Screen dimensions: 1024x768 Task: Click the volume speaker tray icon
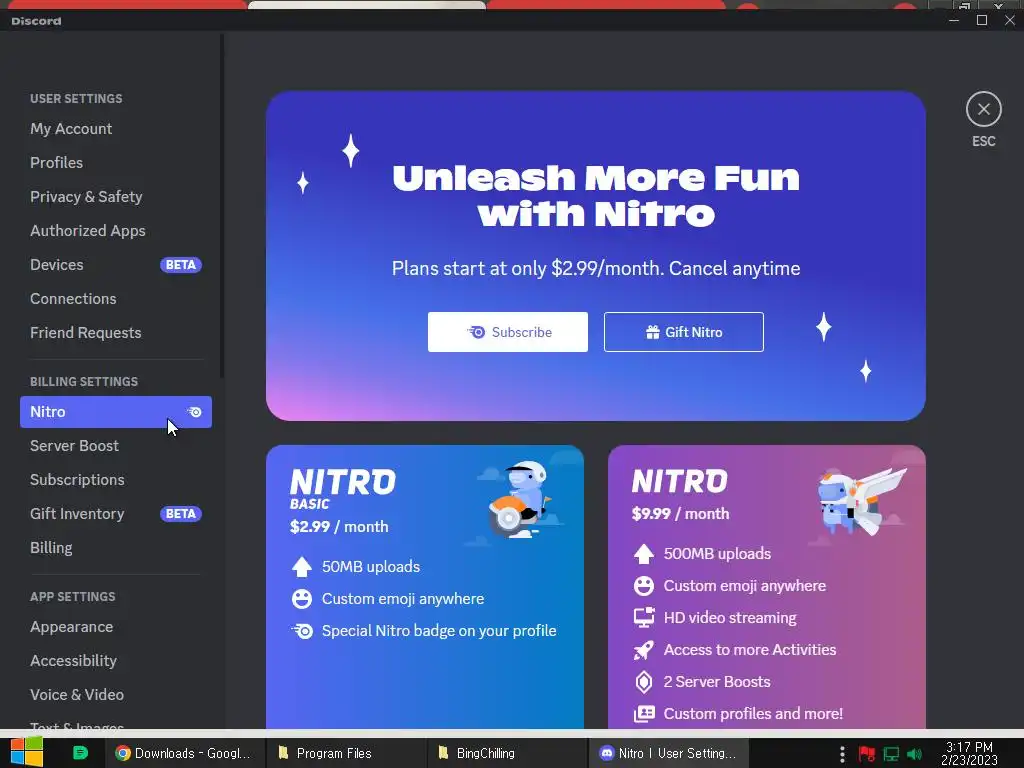tap(914, 754)
